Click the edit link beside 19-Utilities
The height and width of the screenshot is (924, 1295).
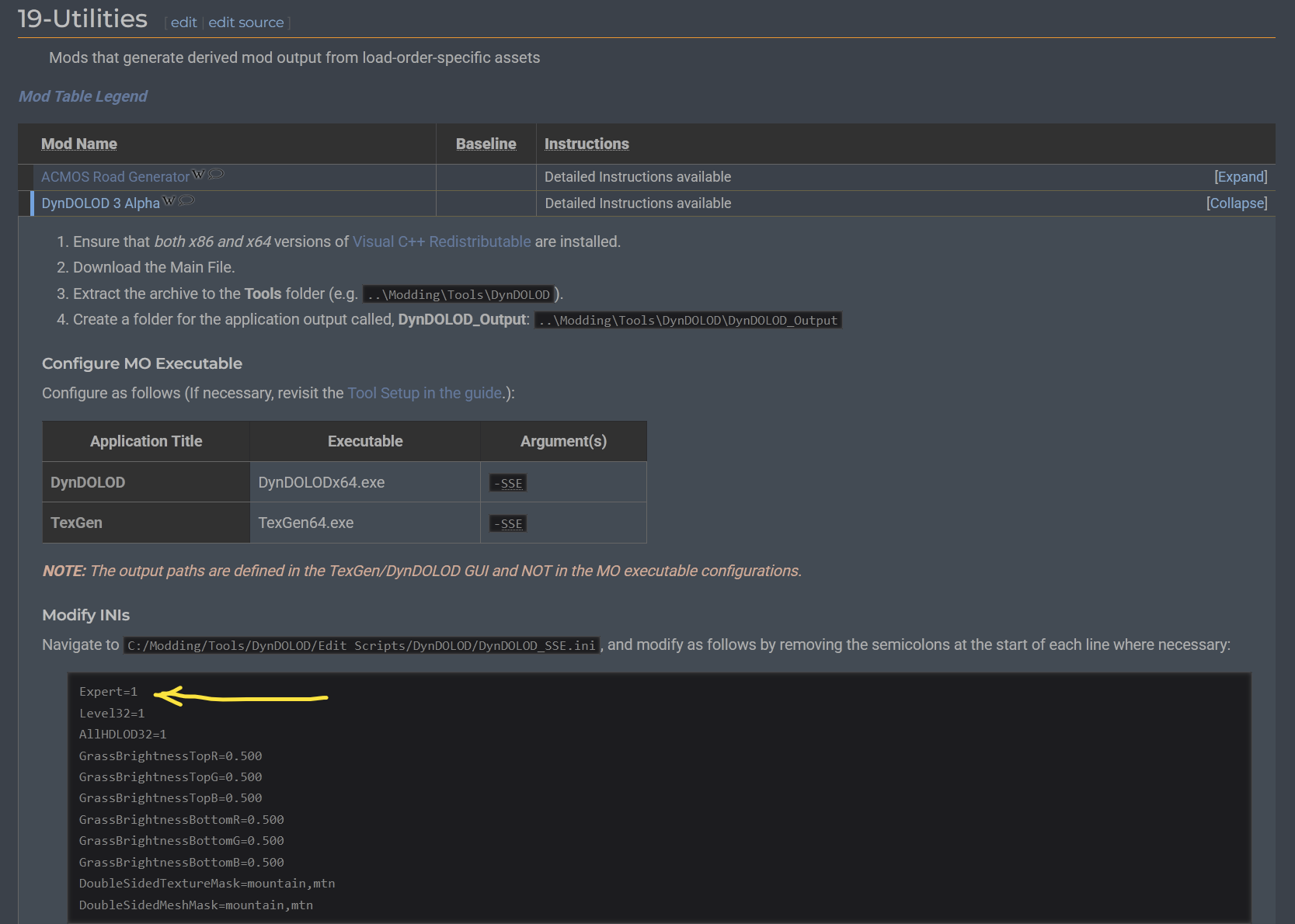point(183,23)
